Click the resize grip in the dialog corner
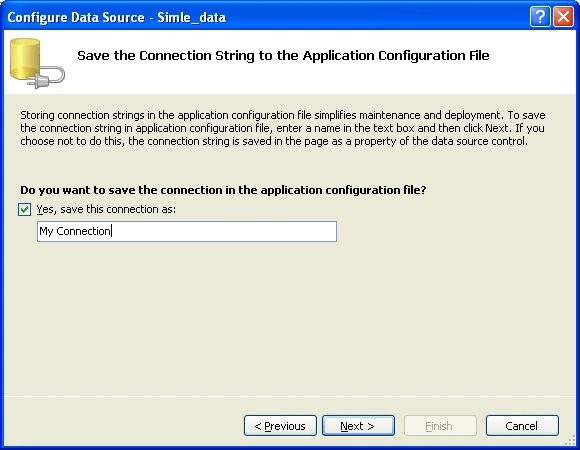The image size is (580, 450). (570, 440)
